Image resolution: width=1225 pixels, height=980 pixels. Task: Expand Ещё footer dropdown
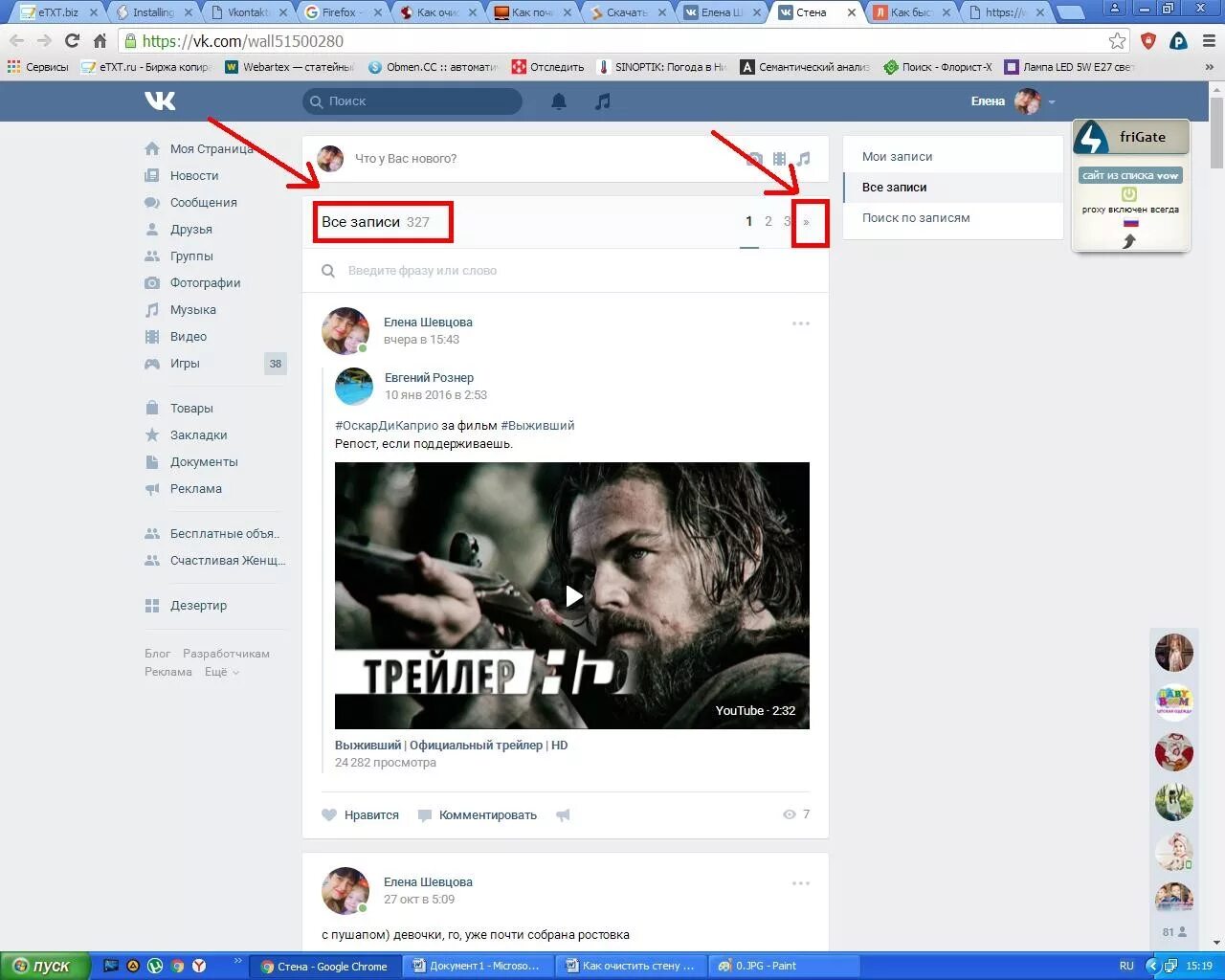pyautogui.click(x=221, y=672)
